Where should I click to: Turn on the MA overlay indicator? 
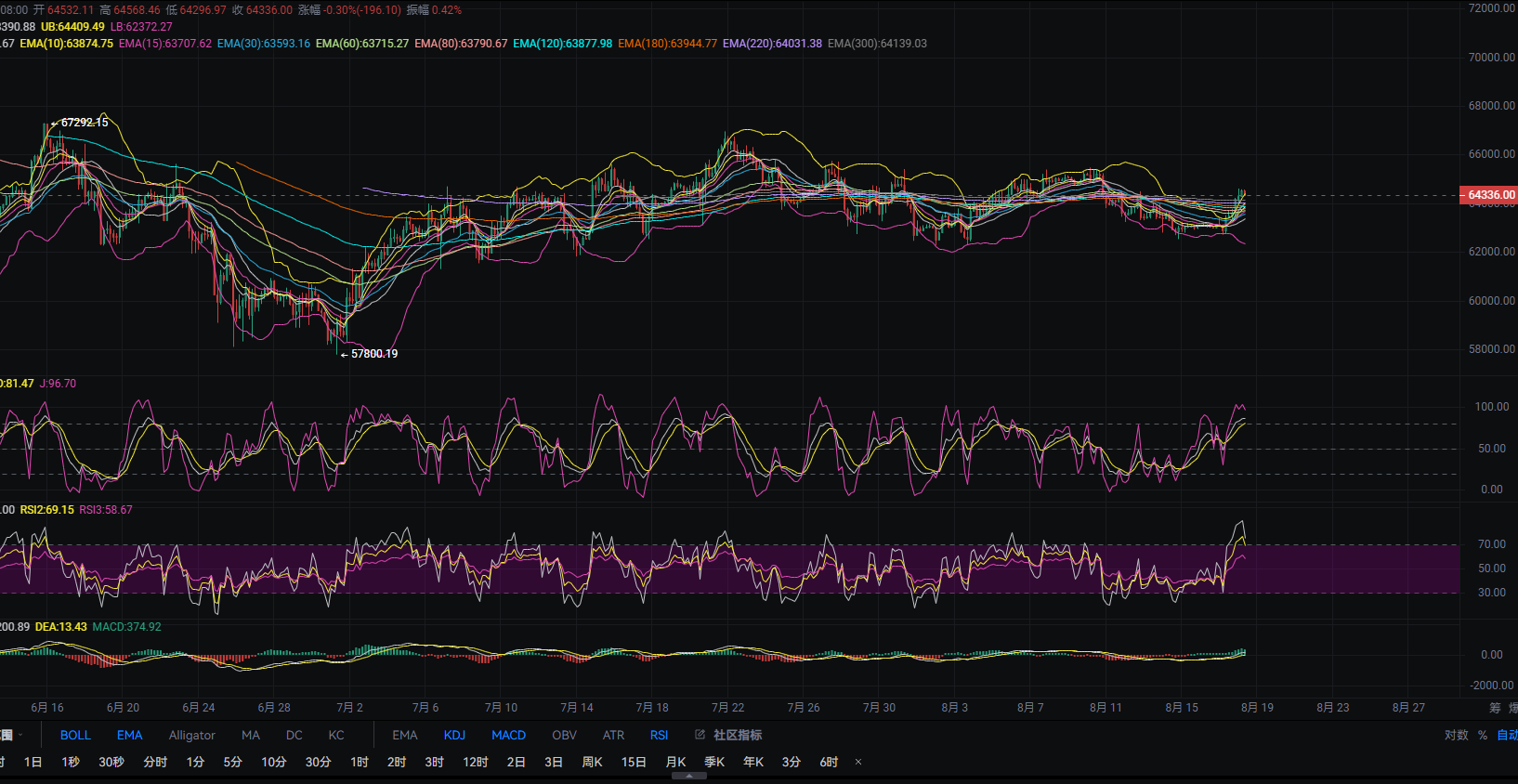251,735
